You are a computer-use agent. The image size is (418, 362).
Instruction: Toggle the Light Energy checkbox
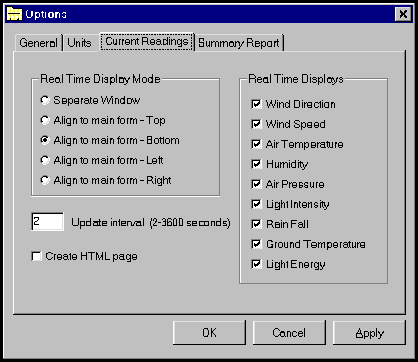256,264
